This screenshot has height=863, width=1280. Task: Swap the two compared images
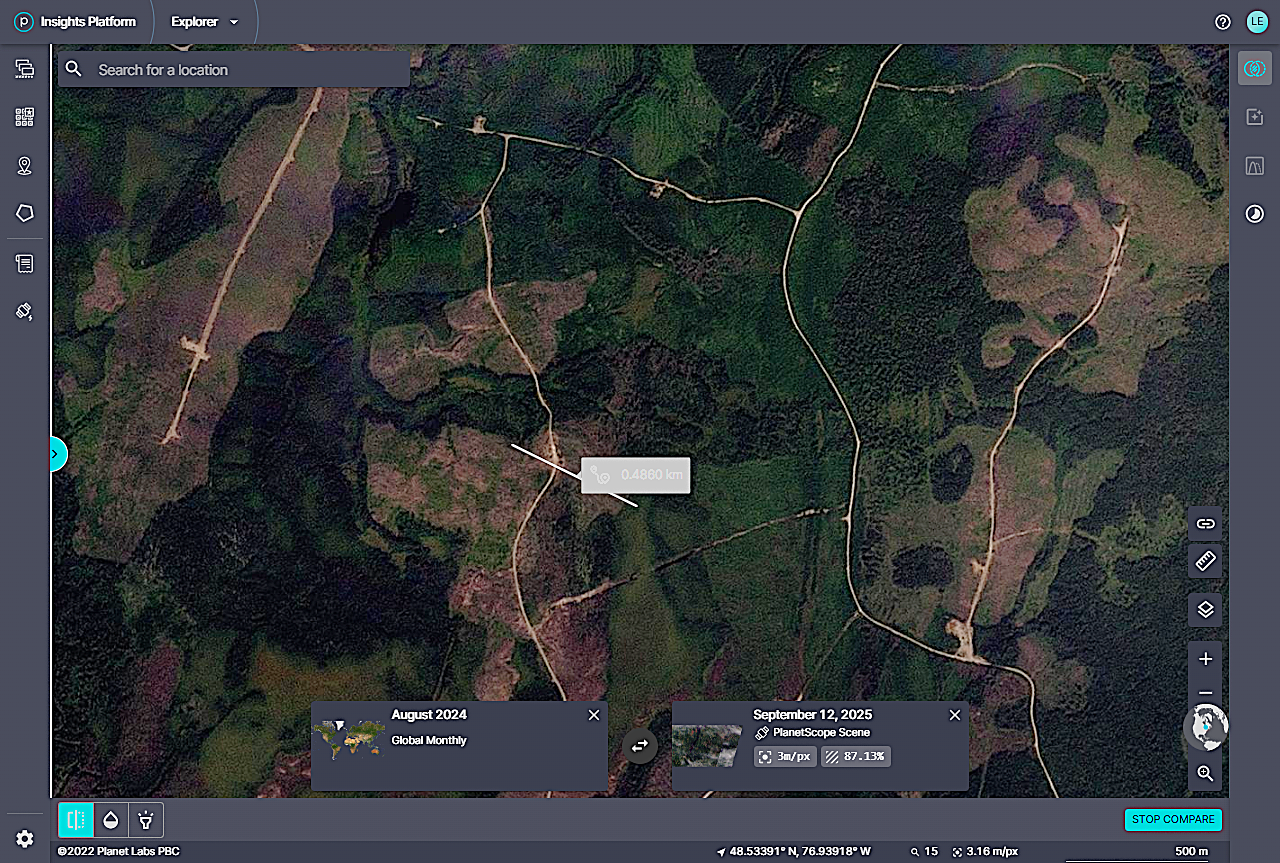(x=640, y=746)
